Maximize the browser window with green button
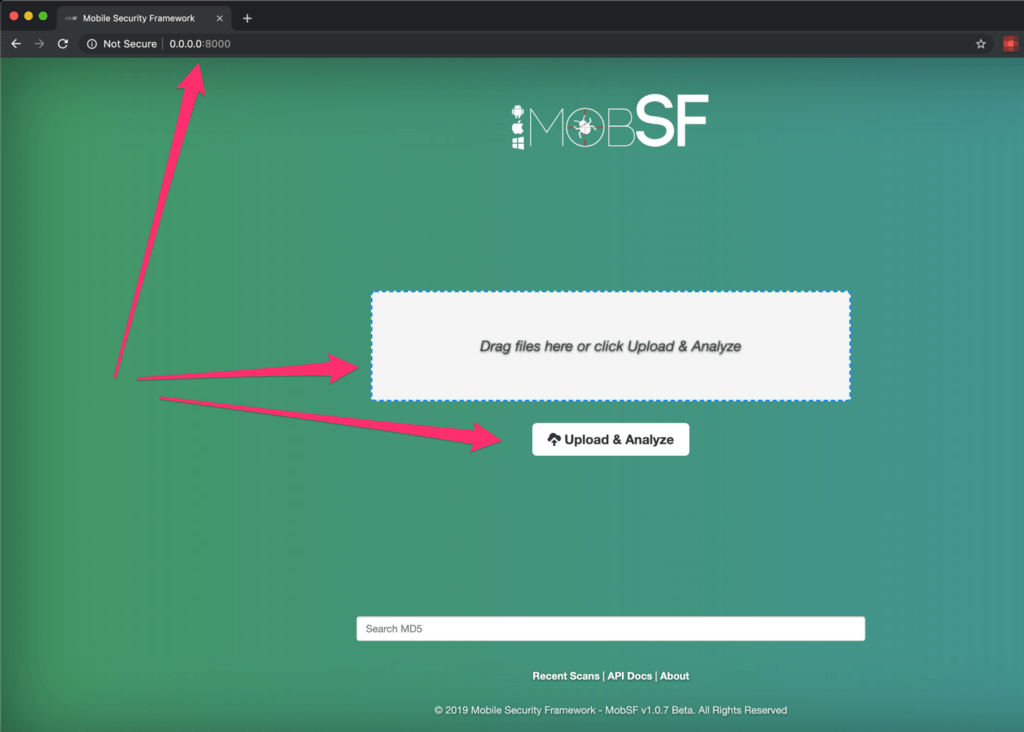 click(43, 16)
